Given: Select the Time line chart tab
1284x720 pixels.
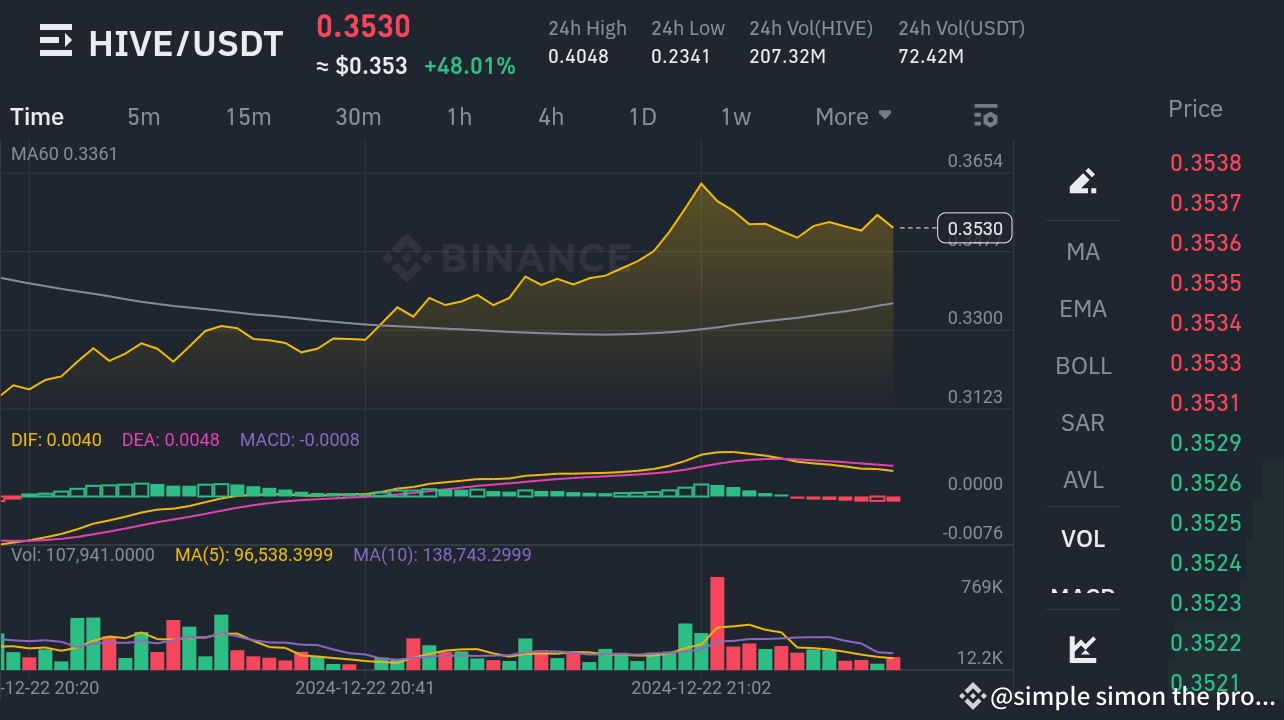Looking at the screenshot, I should click(x=36, y=116).
